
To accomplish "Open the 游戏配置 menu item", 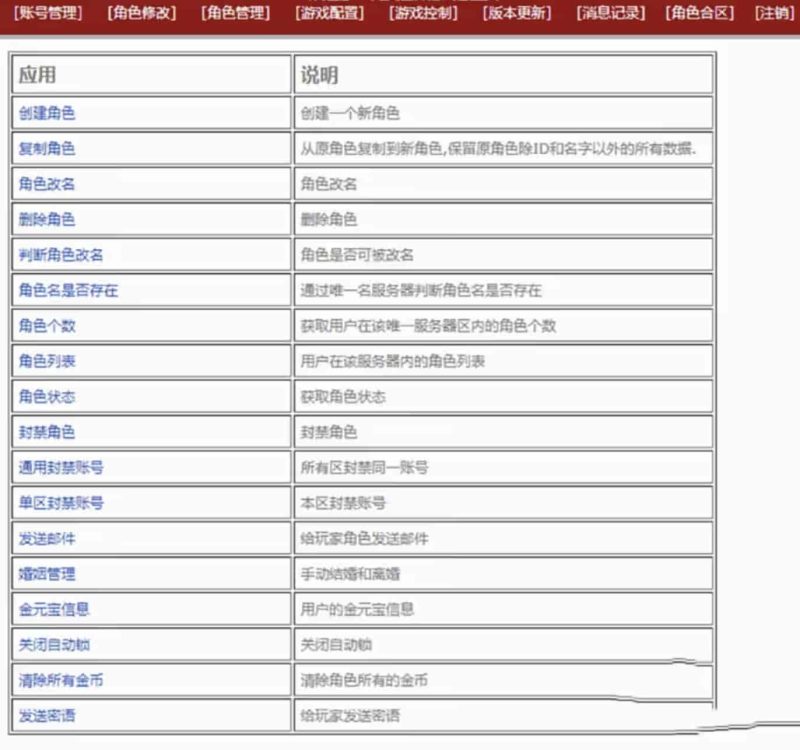I will [x=330, y=13].
